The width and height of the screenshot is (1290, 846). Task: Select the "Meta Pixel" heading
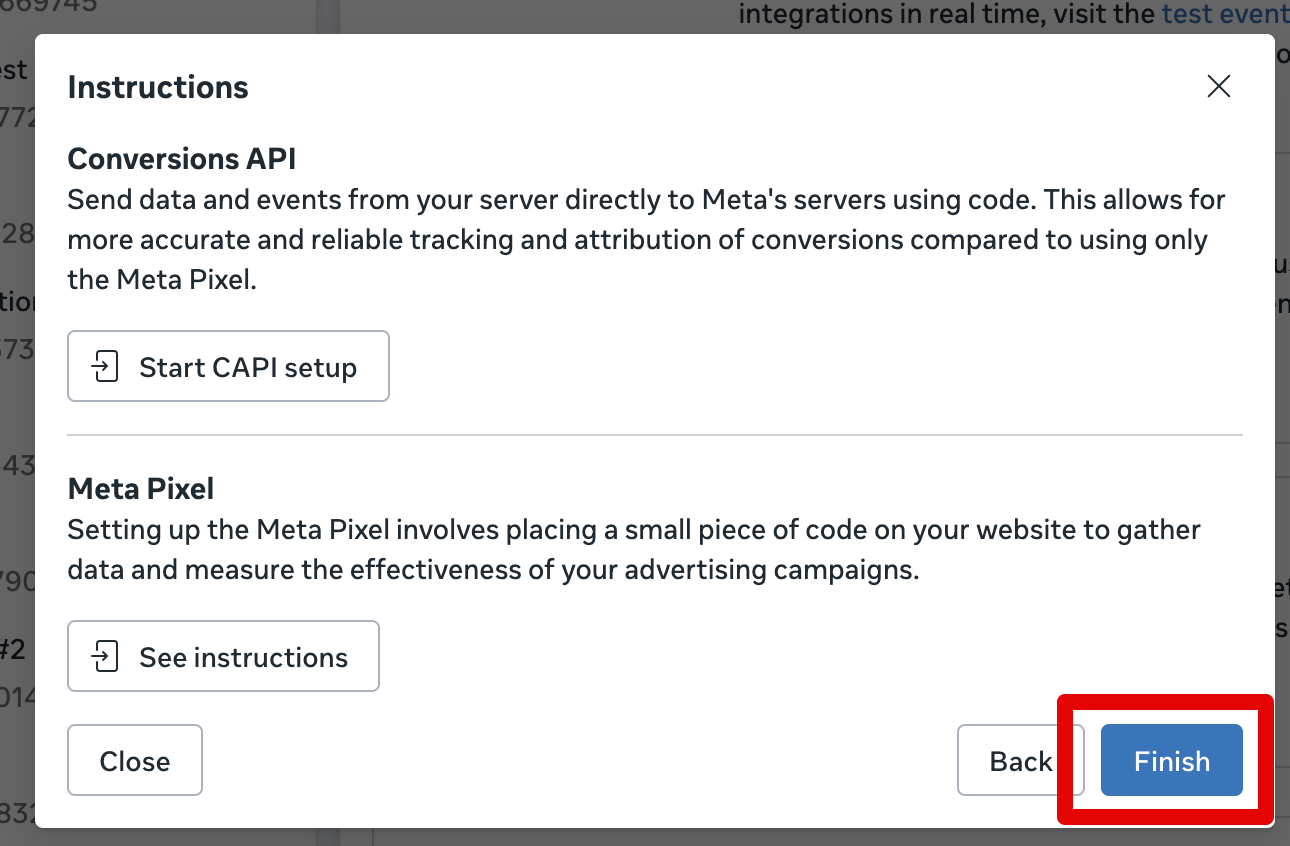click(x=141, y=489)
